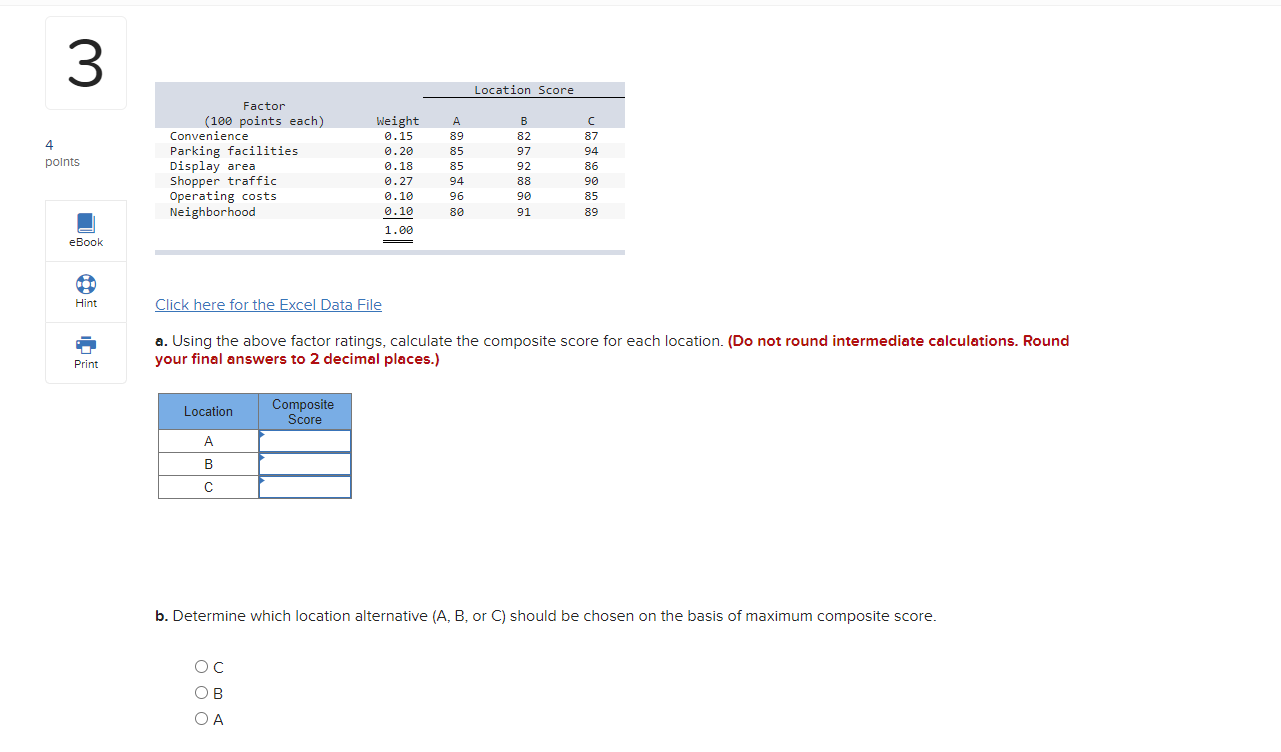Click the Display area weight 0.18
1281x752 pixels.
click(x=398, y=166)
